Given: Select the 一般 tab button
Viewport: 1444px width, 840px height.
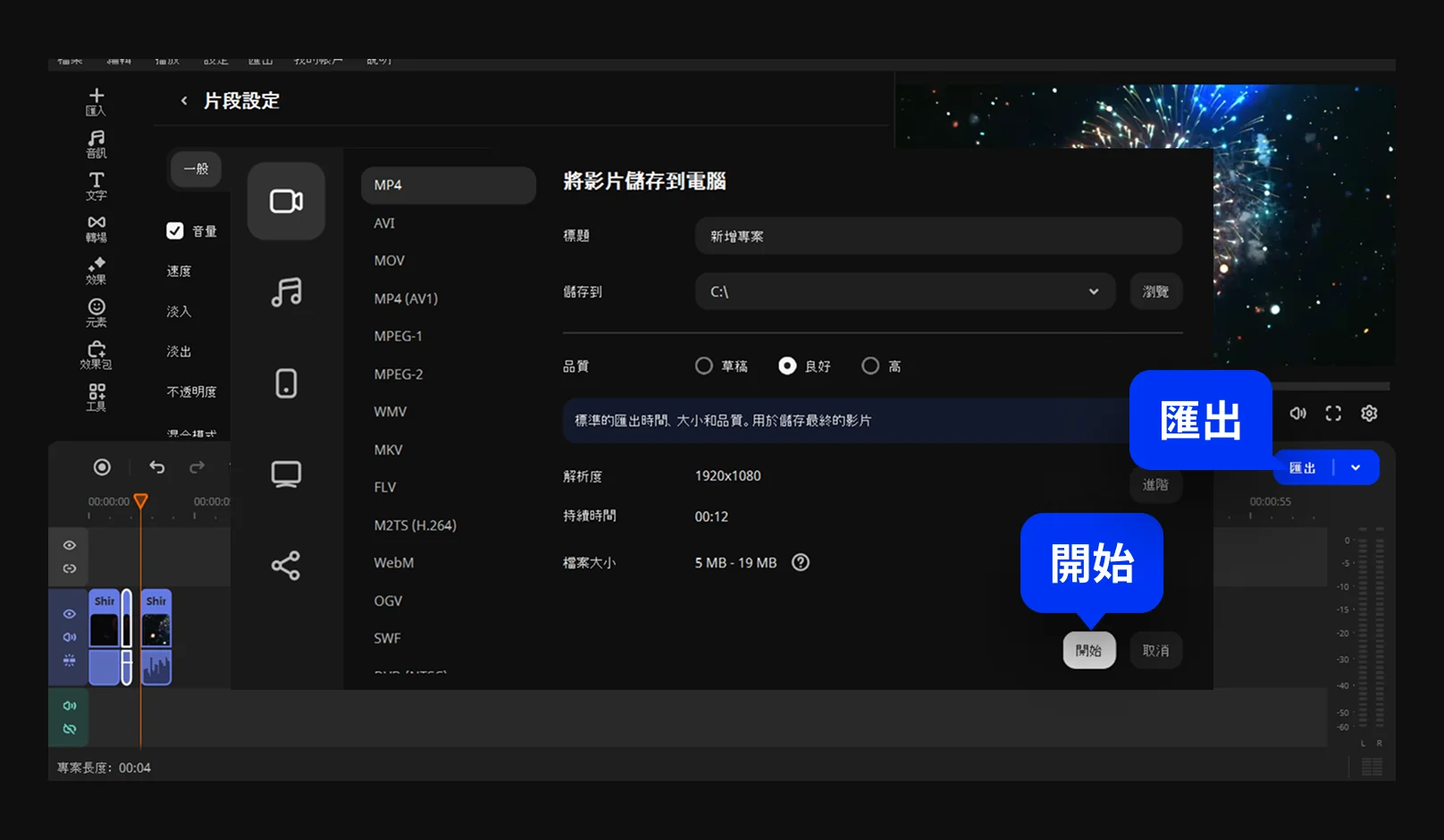Looking at the screenshot, I should coord(196,169).
